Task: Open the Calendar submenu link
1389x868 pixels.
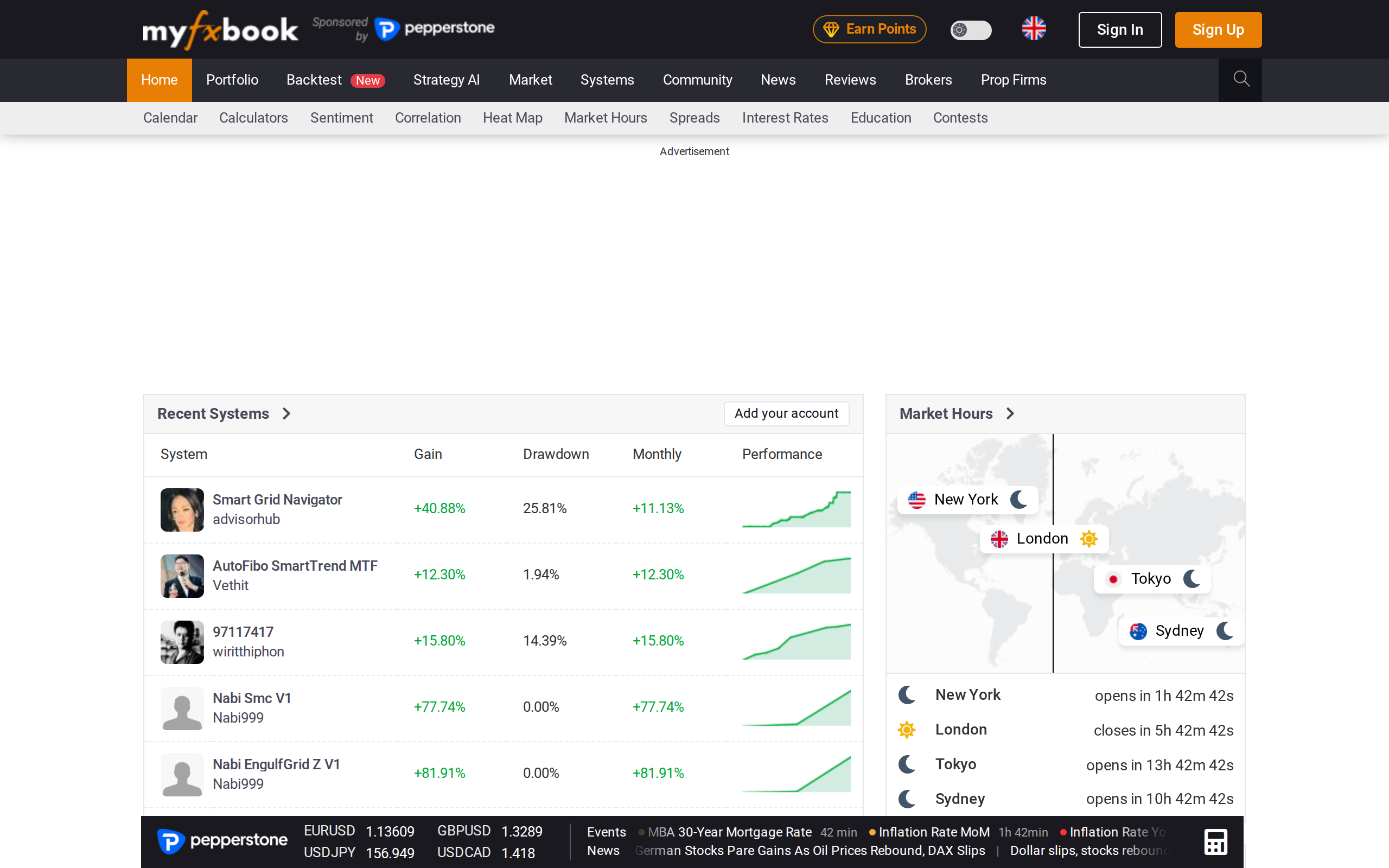Action: click(x=170, y=118)
